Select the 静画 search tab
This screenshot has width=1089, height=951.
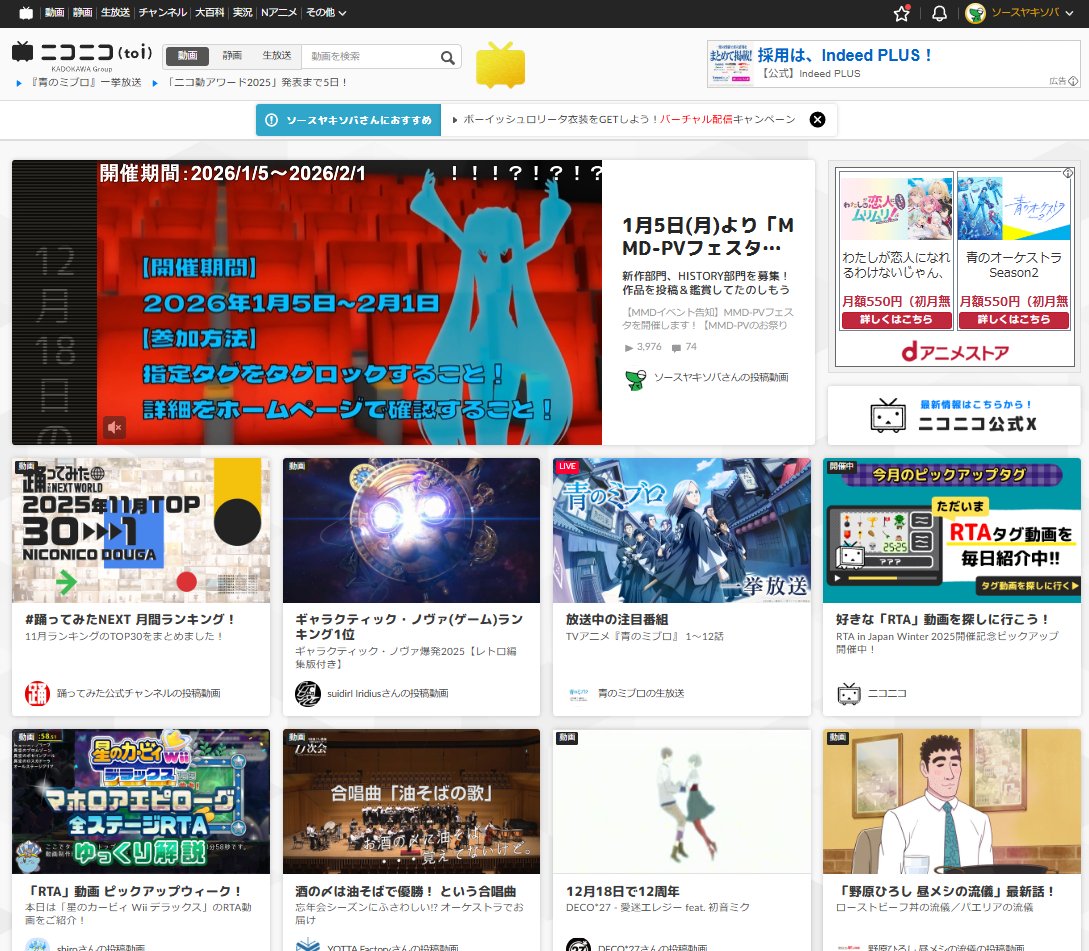[x=232, y=56]
